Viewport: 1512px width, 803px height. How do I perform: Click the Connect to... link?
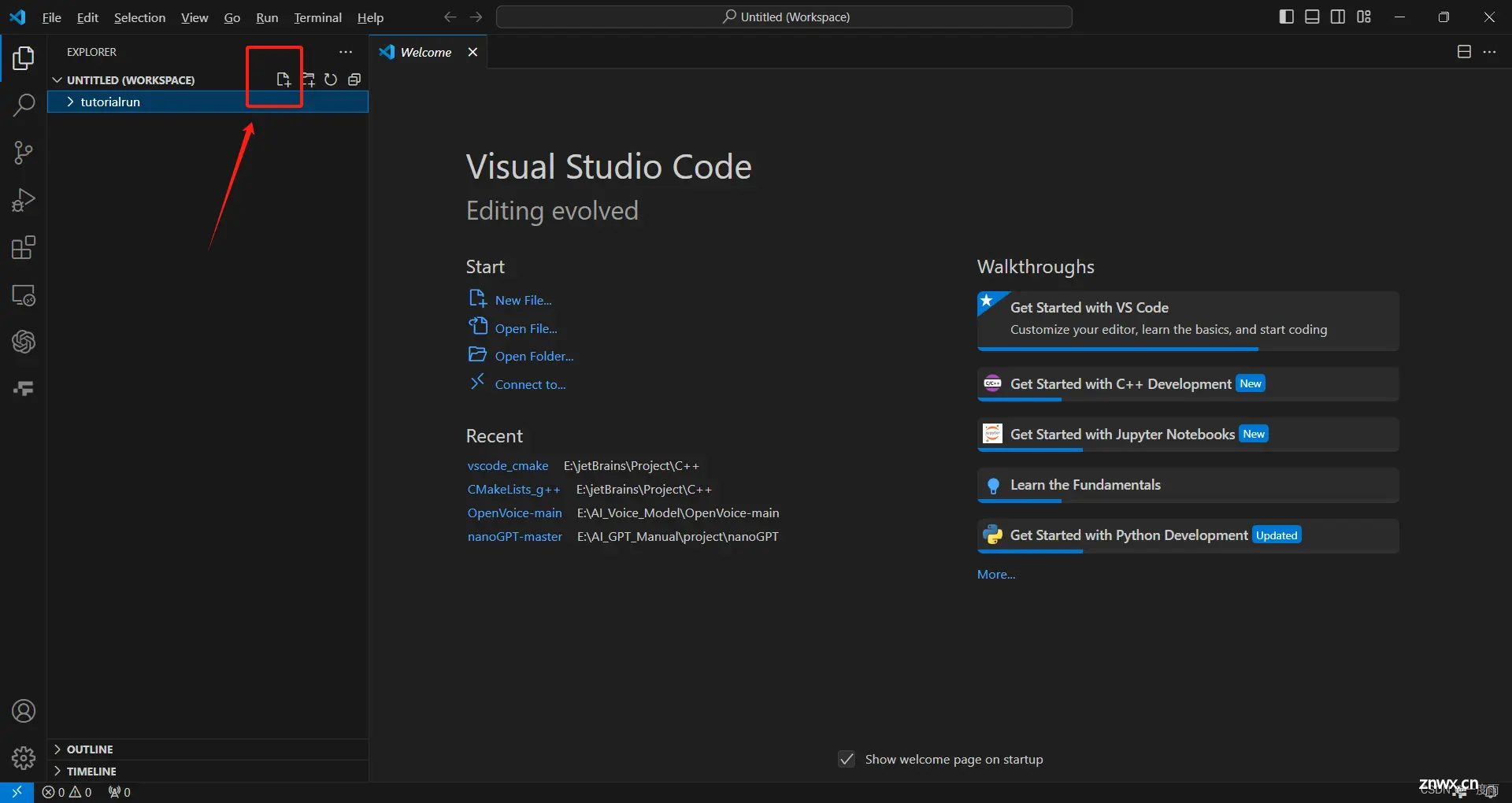[x=530, y=384]
